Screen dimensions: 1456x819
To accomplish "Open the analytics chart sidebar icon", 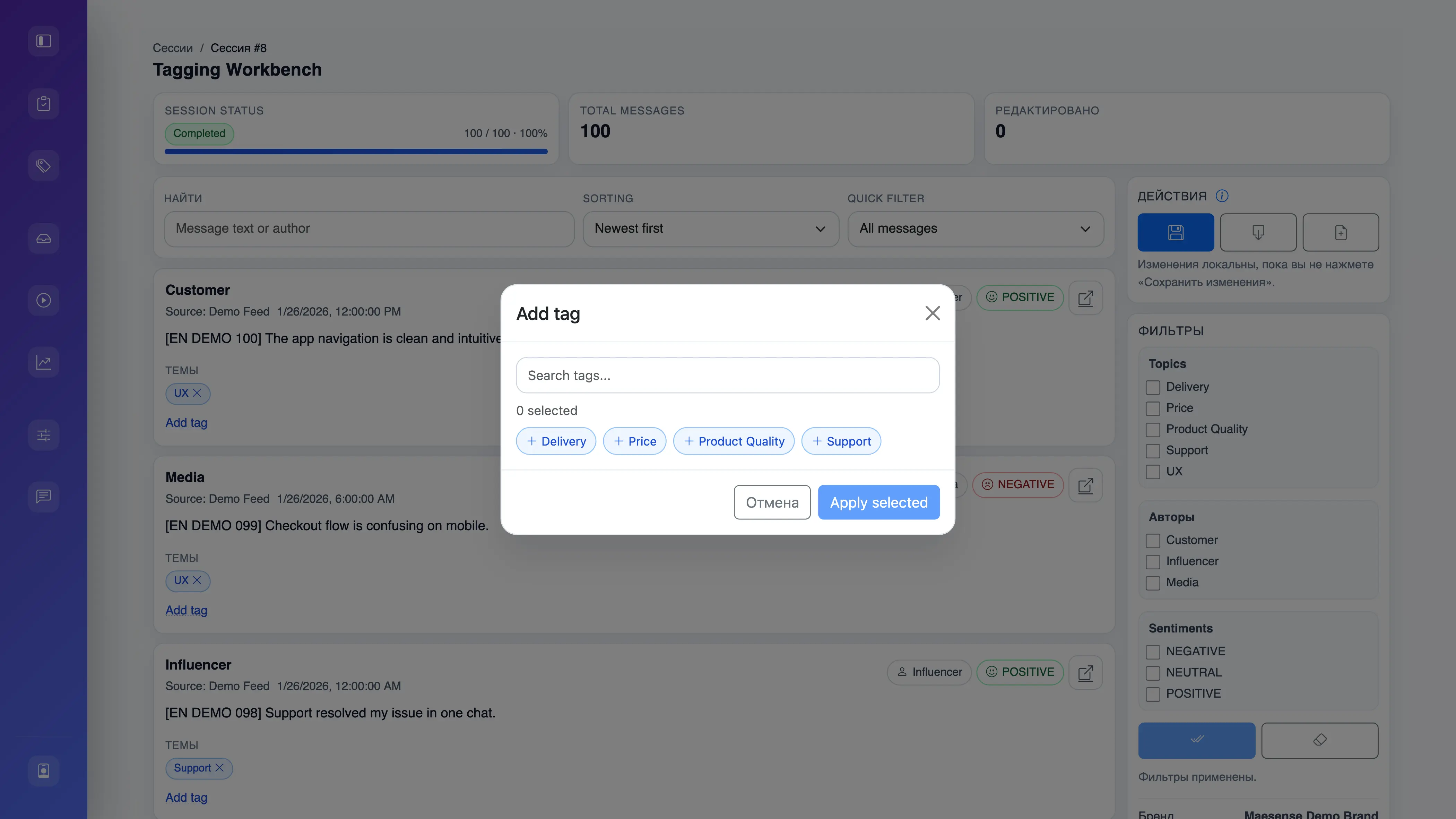I will pyautogui.click(x=44, y=362).
